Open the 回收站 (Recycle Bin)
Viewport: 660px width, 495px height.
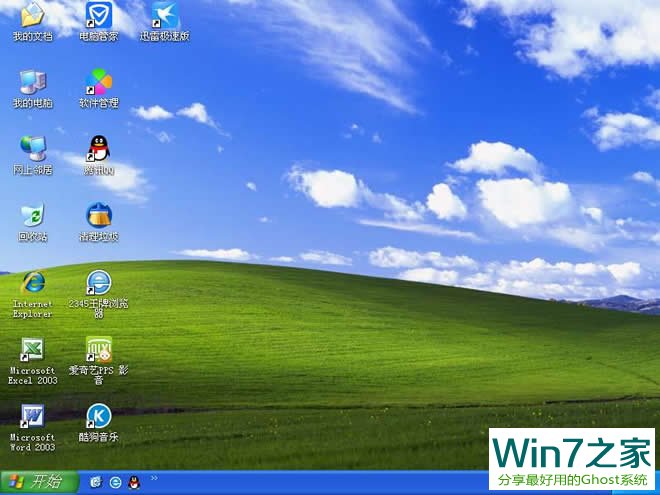coord(32,216)
